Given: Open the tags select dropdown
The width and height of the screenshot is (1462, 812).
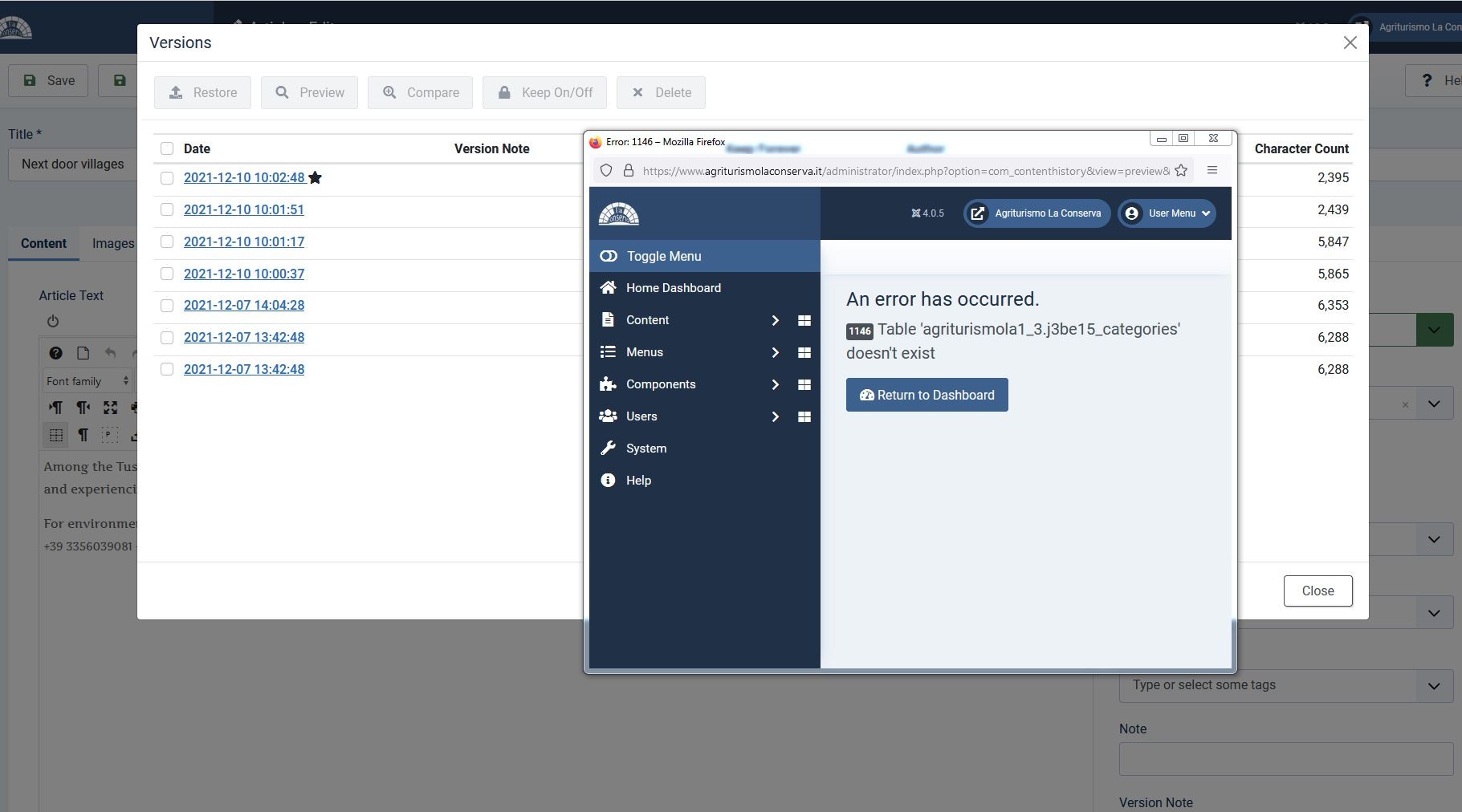Looking at the screenshot, I should tap(1433, 686).
